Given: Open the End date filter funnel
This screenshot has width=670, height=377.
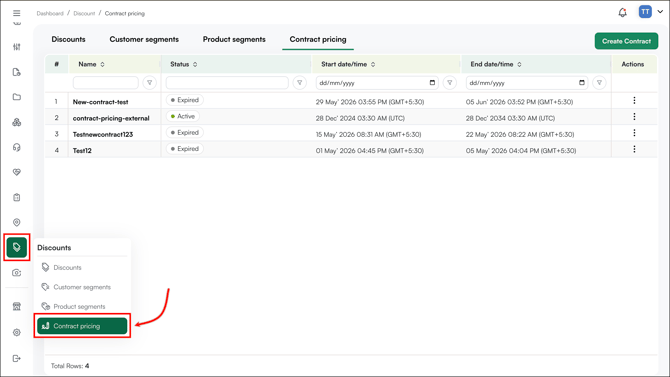Looking at the screenshot, I should [x=599, y=82].
